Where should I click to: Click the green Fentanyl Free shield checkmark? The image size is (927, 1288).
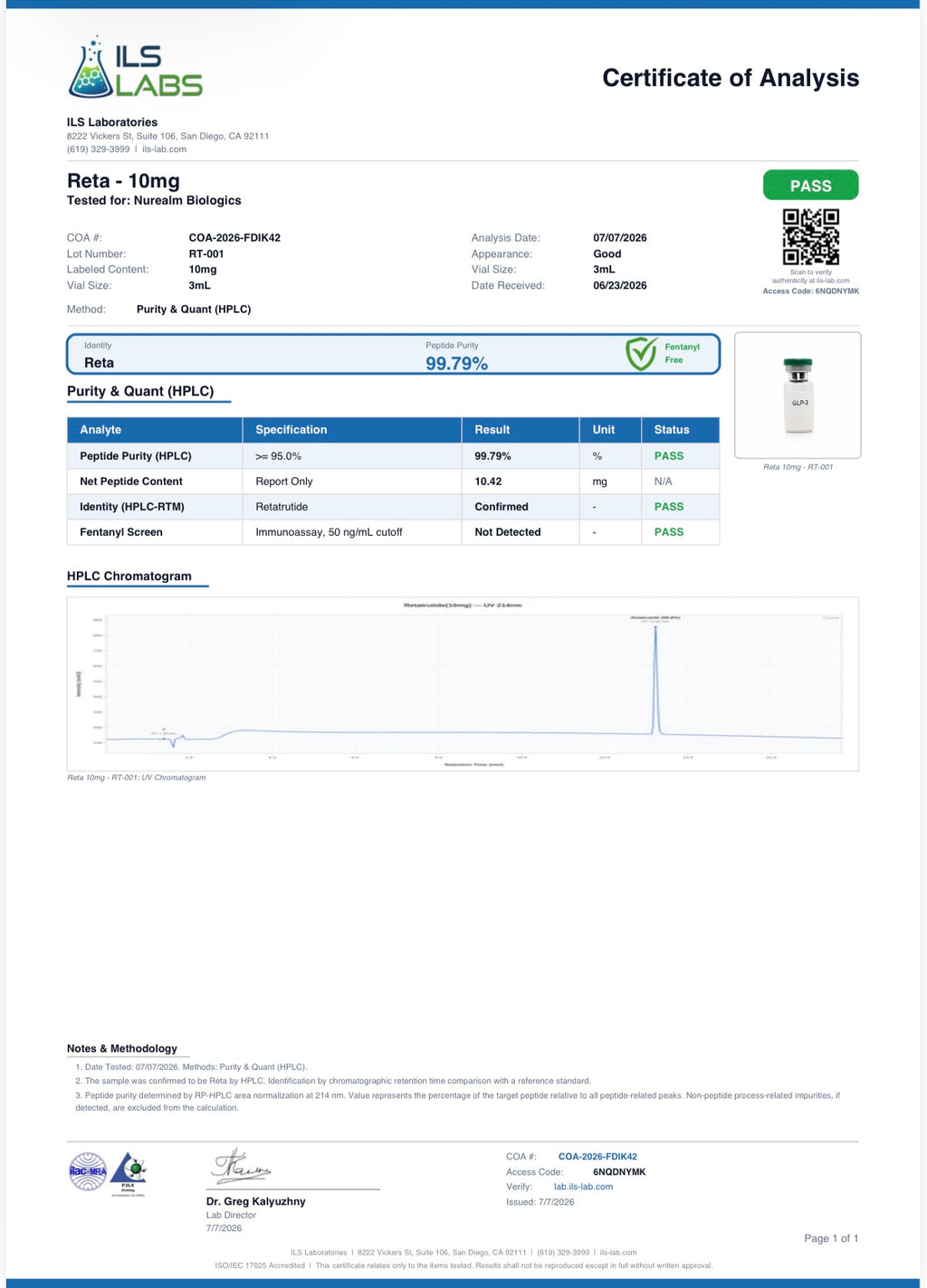point(641,353)
